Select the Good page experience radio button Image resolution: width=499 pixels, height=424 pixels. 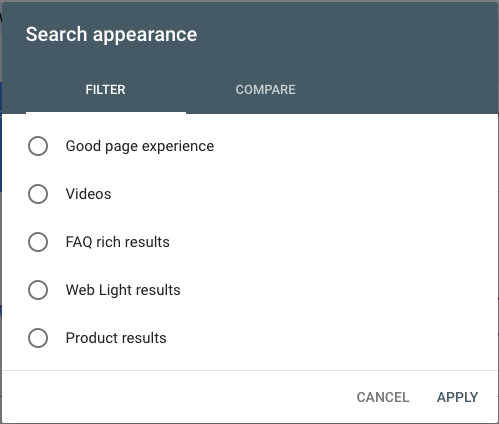(x=38, y=146)
